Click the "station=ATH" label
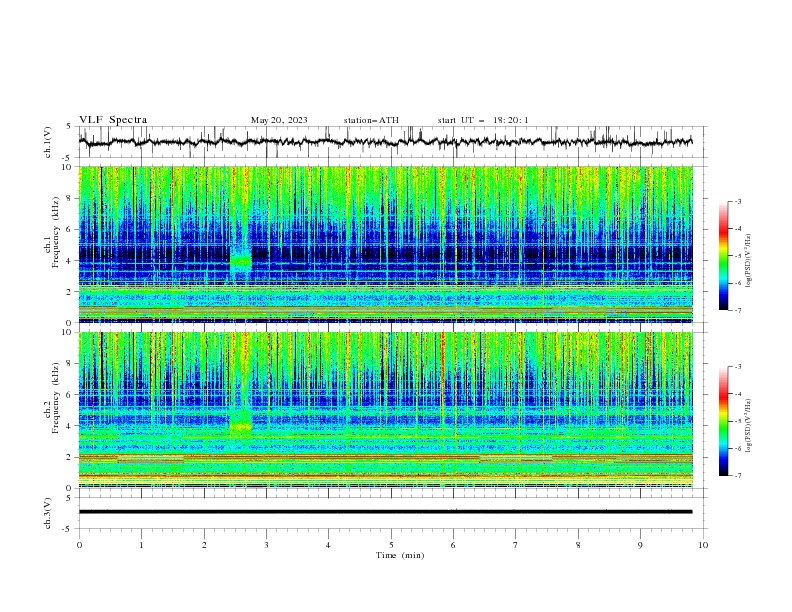 click(x=371, y=120)
